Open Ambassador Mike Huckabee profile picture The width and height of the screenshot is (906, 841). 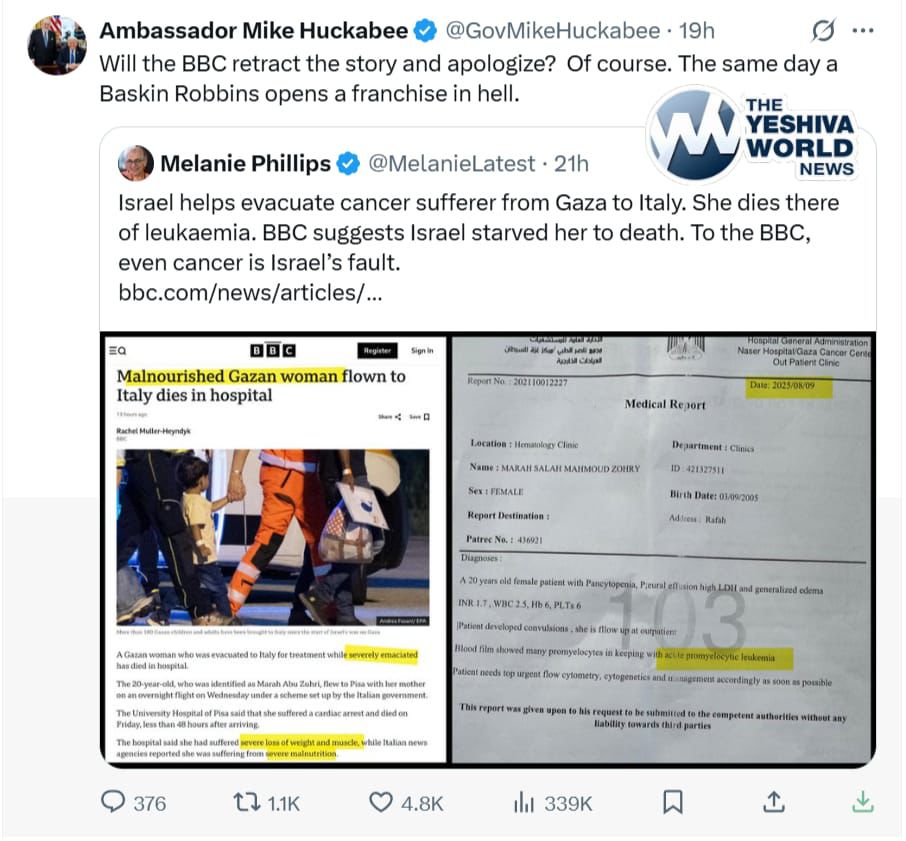click(57, 46)
